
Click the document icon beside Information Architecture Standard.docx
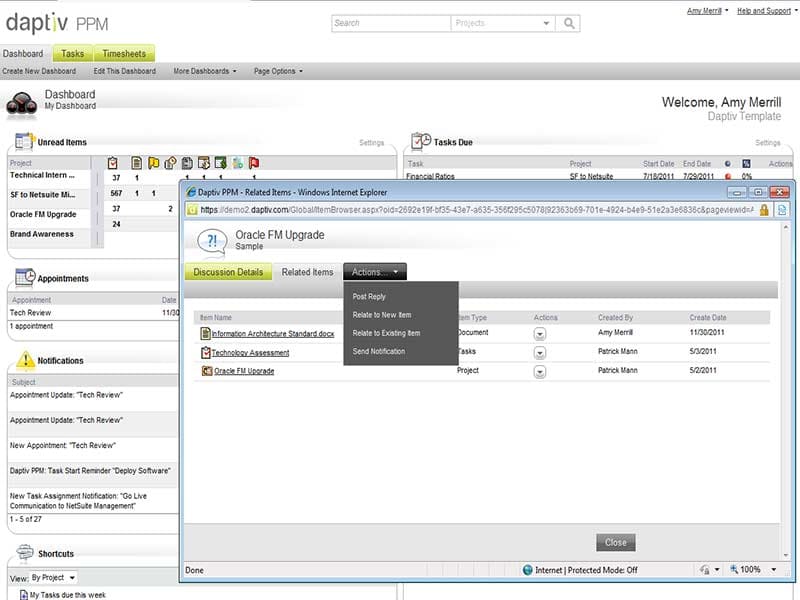pyautogui.click(x=206, y=334)
